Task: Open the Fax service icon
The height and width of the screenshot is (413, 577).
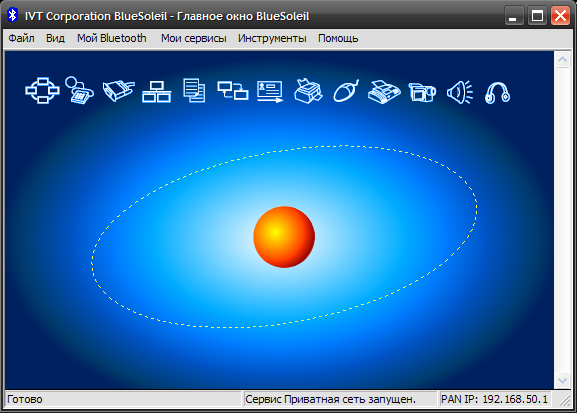Action: (x=384, y=92)
